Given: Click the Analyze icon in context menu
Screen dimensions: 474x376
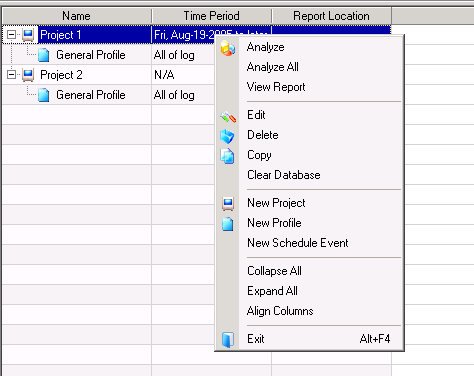Looking at the screenshot, I should pos(228,48).
